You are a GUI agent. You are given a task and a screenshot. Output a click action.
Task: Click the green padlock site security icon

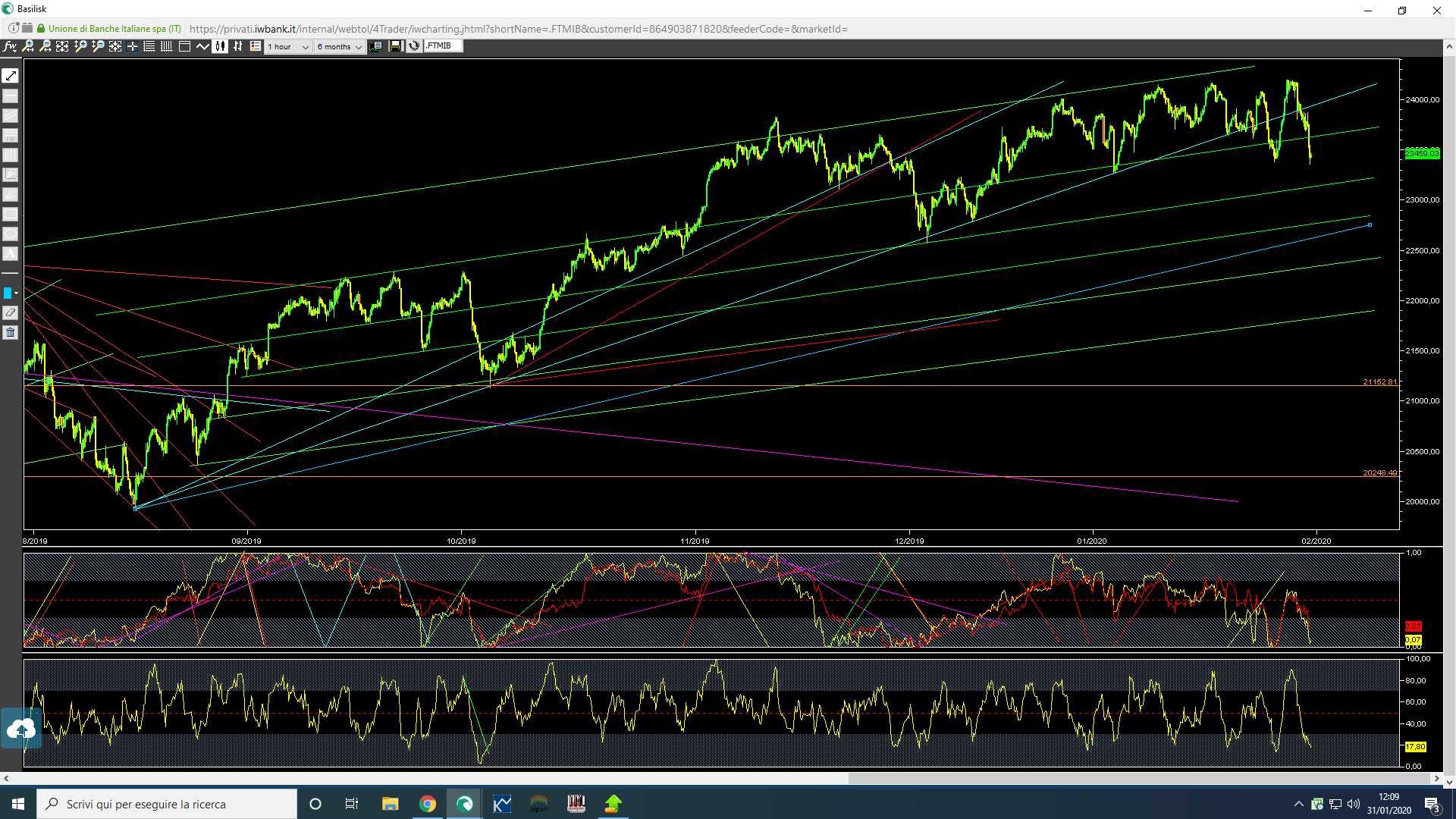[41, 29]
